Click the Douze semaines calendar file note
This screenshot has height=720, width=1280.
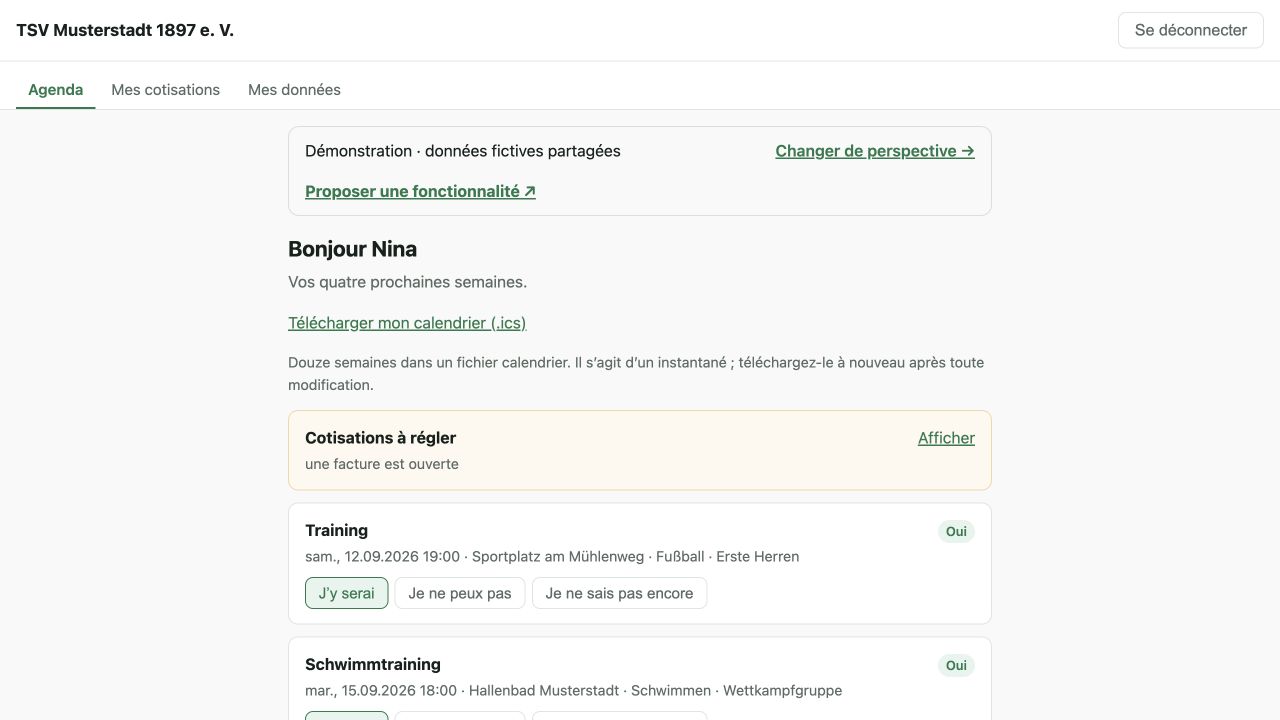(x=636, y=374)
